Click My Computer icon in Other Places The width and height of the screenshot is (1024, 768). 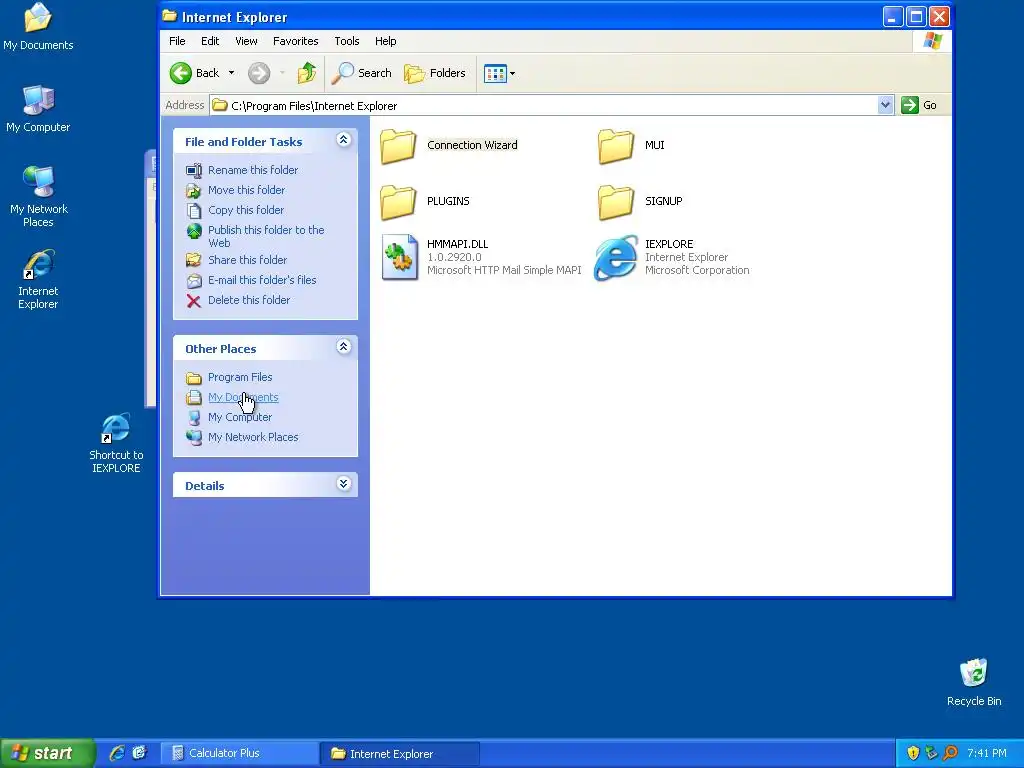tap(194, 417)
